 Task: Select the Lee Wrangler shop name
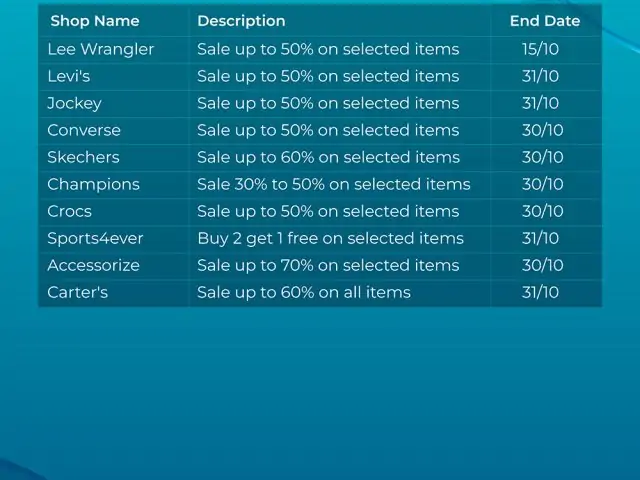pyautogui.click(x=101, y=49)
